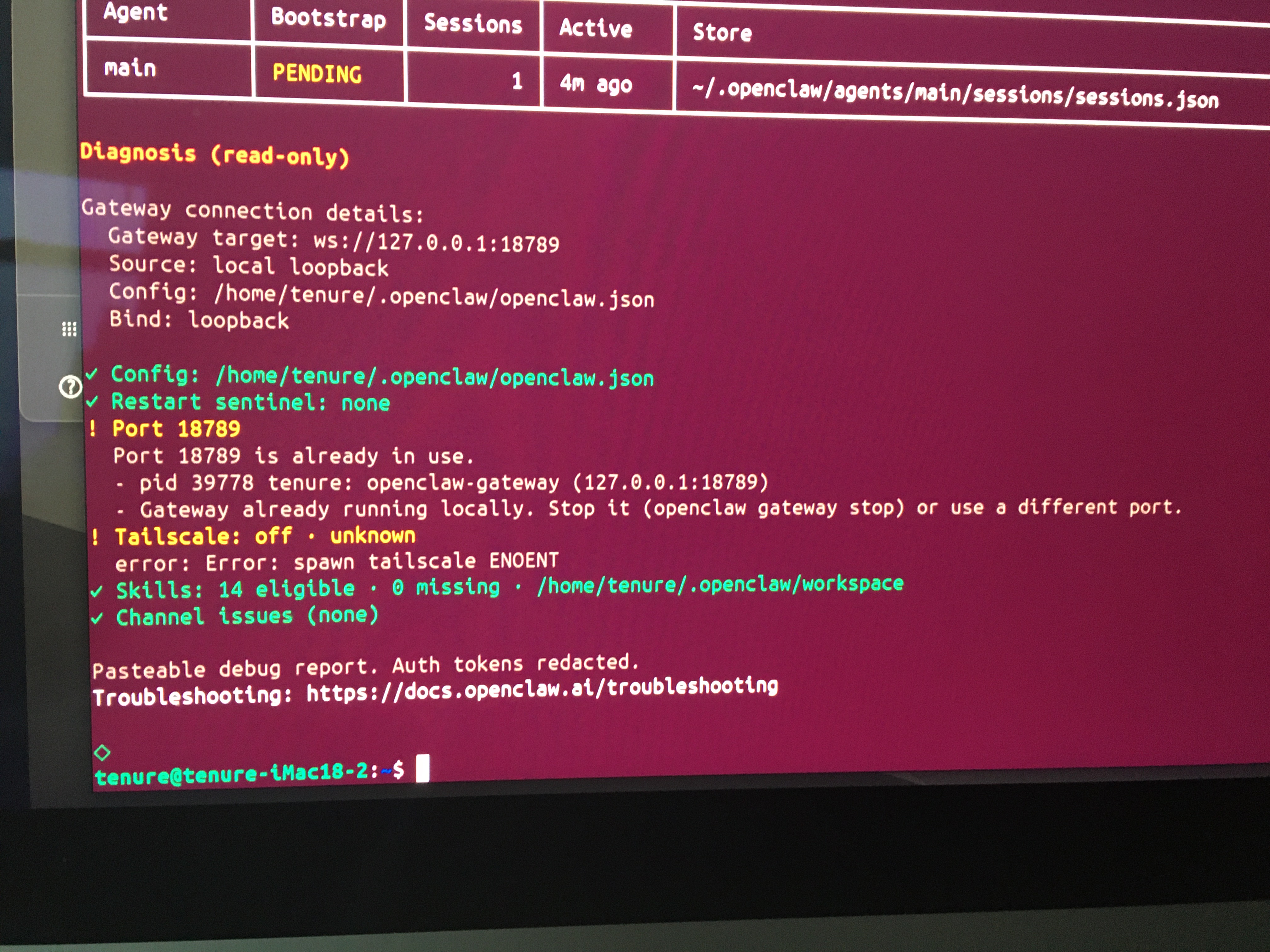This screenshot has height=952, width=1270.
Task: Click the 'Store' column header
Action: [722, 32]
